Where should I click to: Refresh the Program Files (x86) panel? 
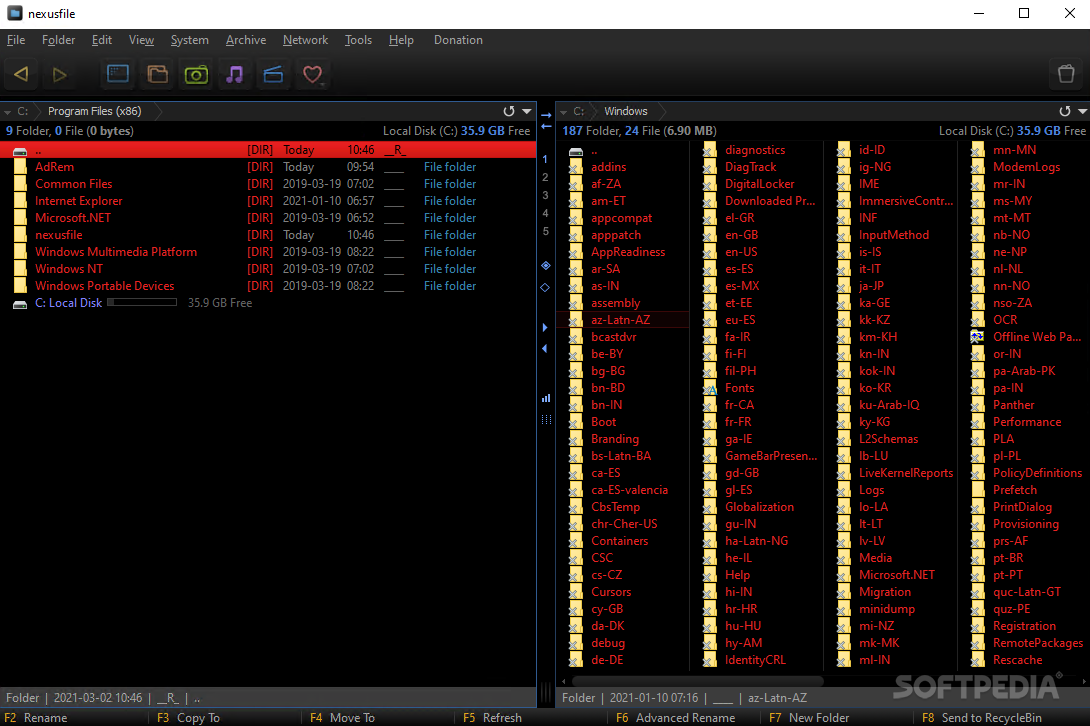pyautogui.click(x=509, y=111)
